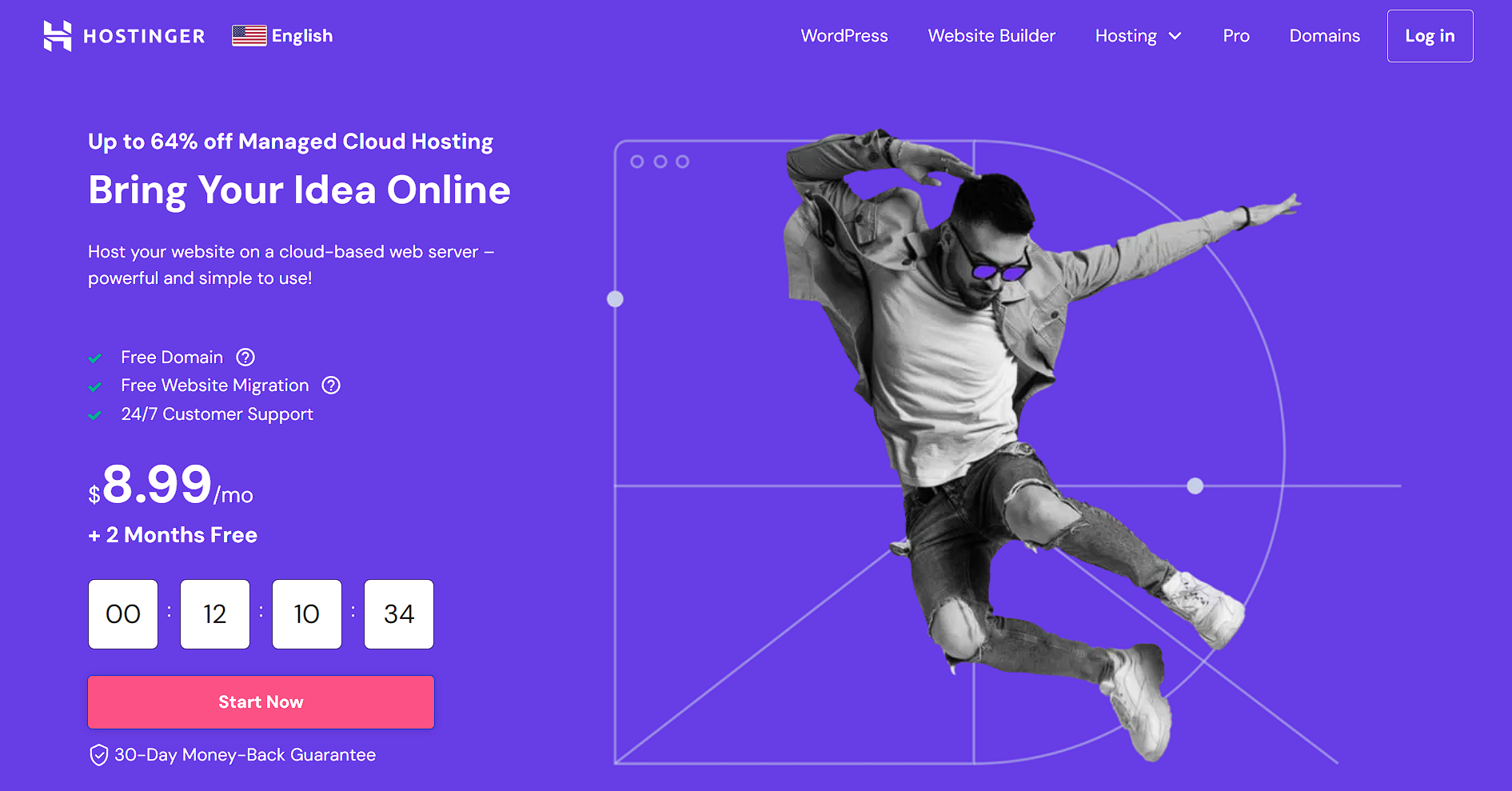Click the Log in button
This screenshot has height=791, width=1512.
click(x=1430, y=36)
